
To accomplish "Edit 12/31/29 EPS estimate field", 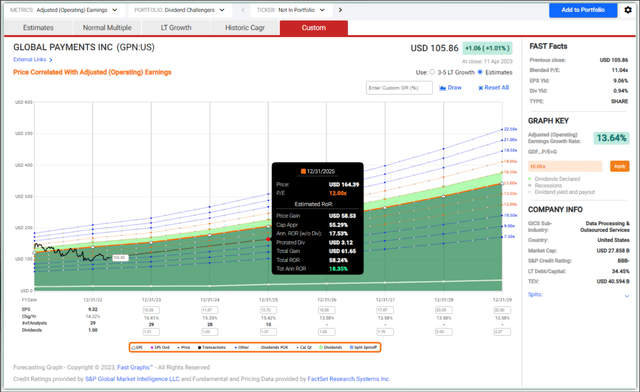I will coord(502,310).
